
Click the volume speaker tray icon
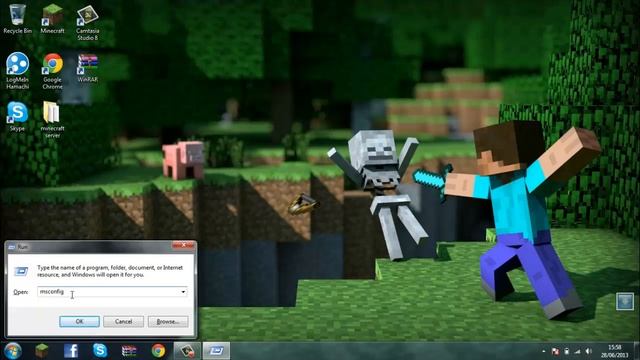[589, 351]
